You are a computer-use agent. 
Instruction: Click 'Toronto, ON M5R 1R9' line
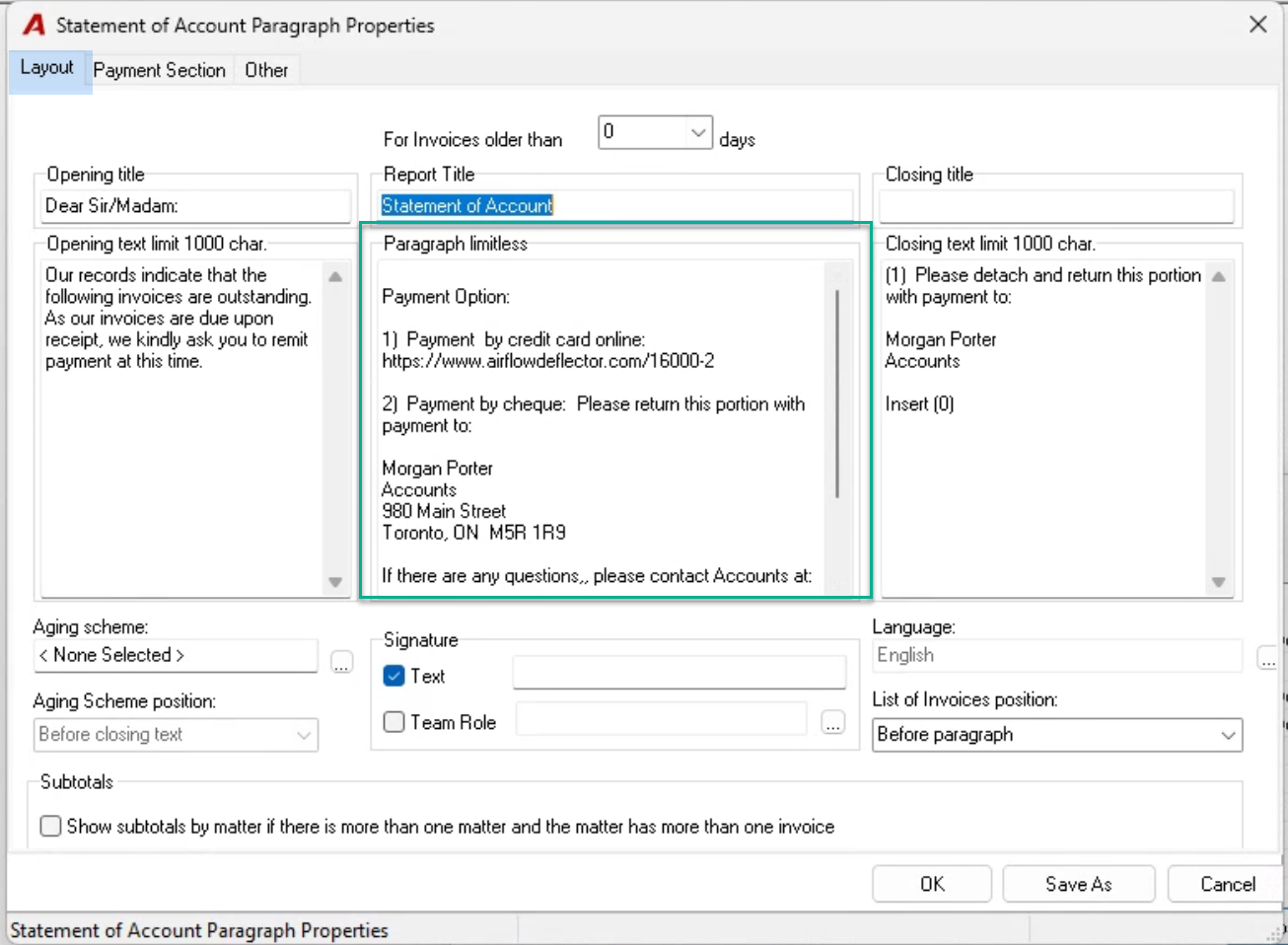(x=474, y=533)
